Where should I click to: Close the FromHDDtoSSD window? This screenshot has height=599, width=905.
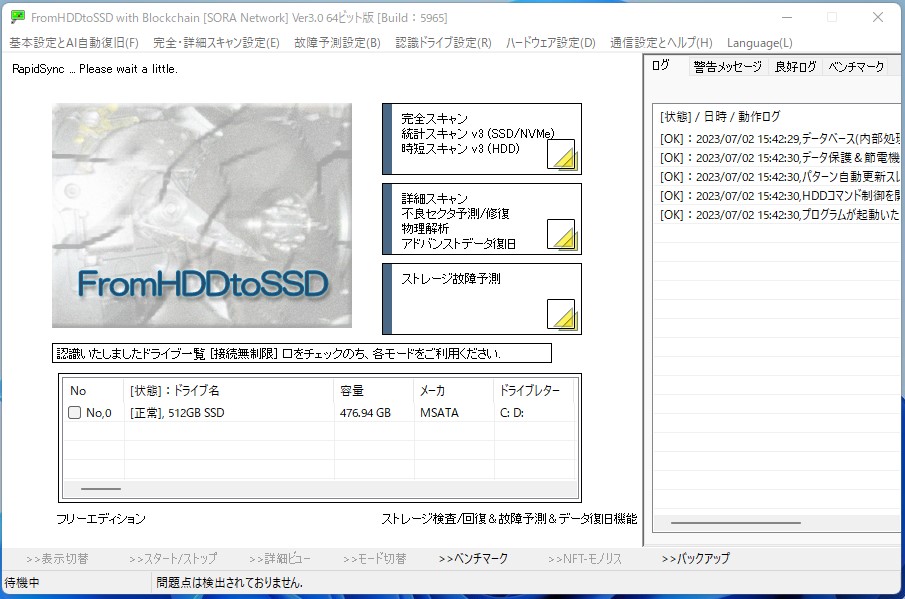pyautogui.click(x=878, y=17)
